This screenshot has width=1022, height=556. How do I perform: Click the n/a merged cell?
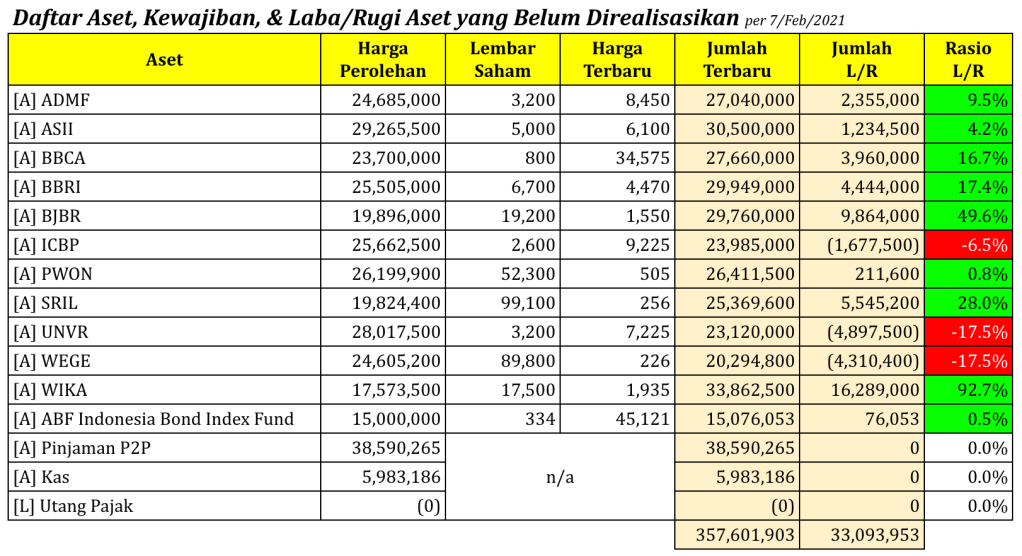click(x=560, y=477)
